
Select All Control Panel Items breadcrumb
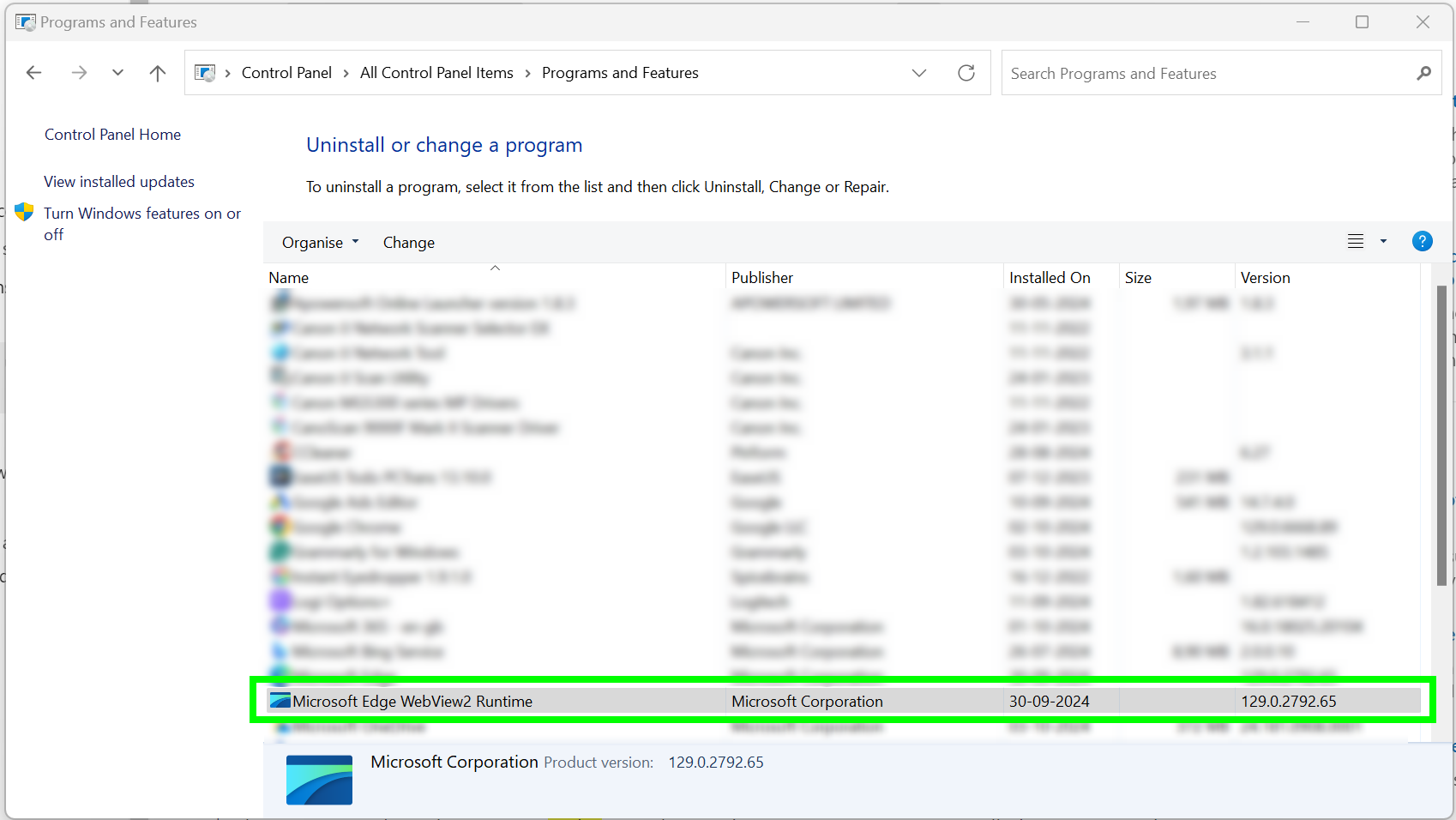(x=436, y=73)
